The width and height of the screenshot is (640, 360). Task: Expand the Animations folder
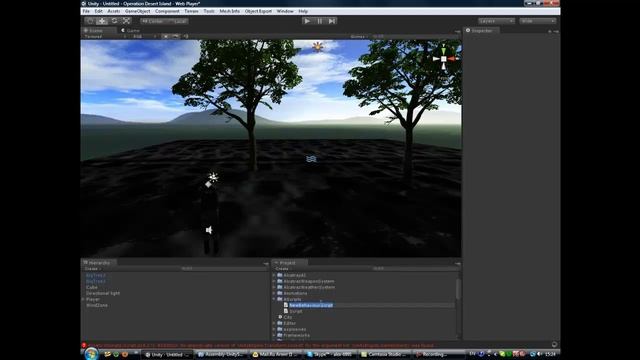pos(274,293)
